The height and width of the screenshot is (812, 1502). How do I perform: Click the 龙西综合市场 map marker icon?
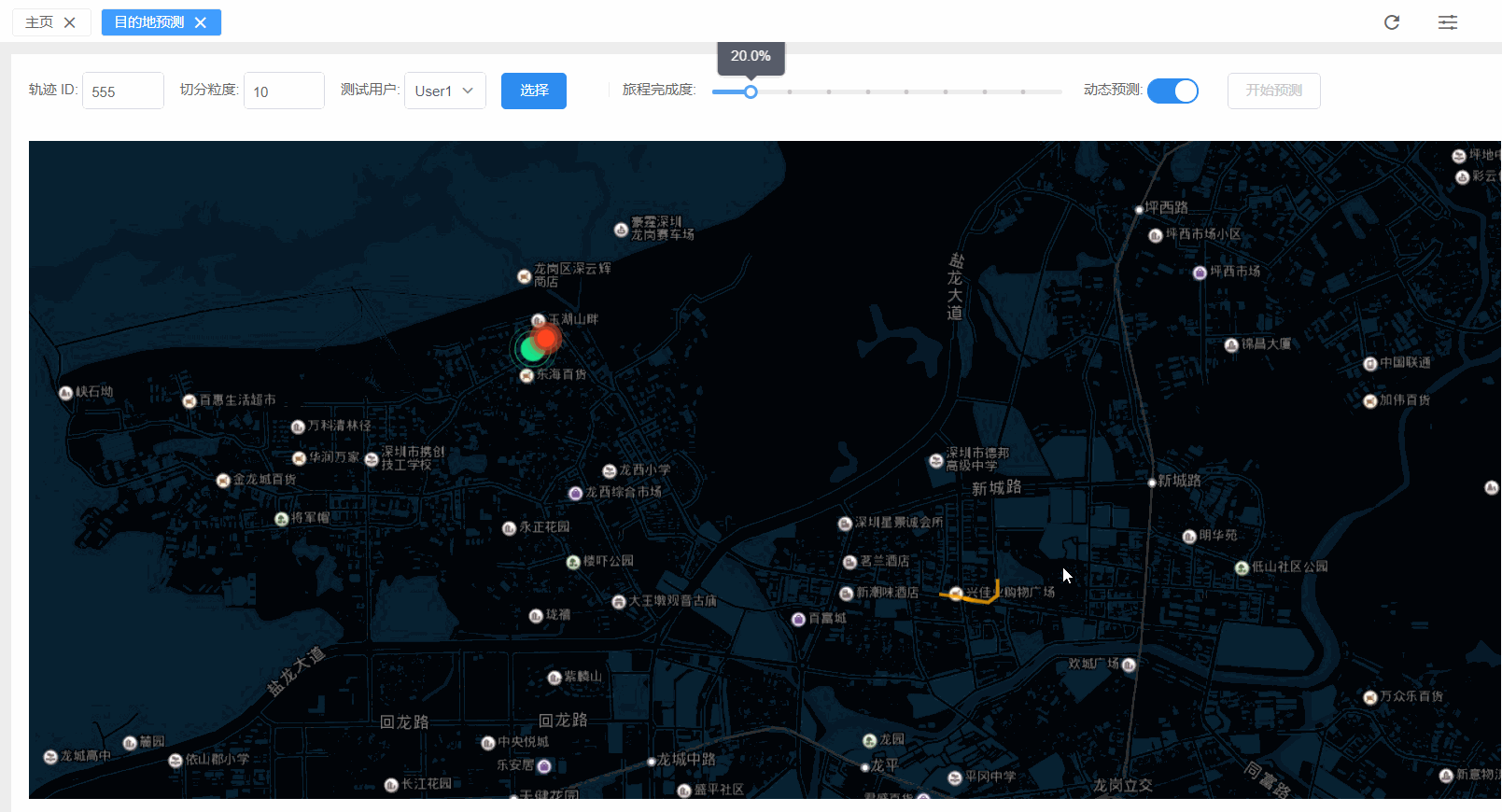576,493
